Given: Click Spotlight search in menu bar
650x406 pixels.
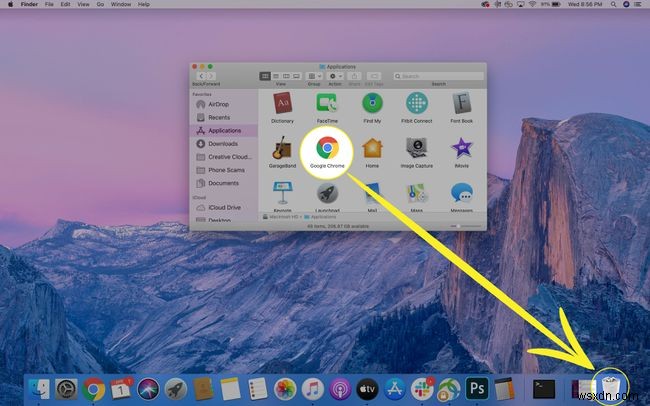Looking at the screenshot, I should tap(613, 4).
